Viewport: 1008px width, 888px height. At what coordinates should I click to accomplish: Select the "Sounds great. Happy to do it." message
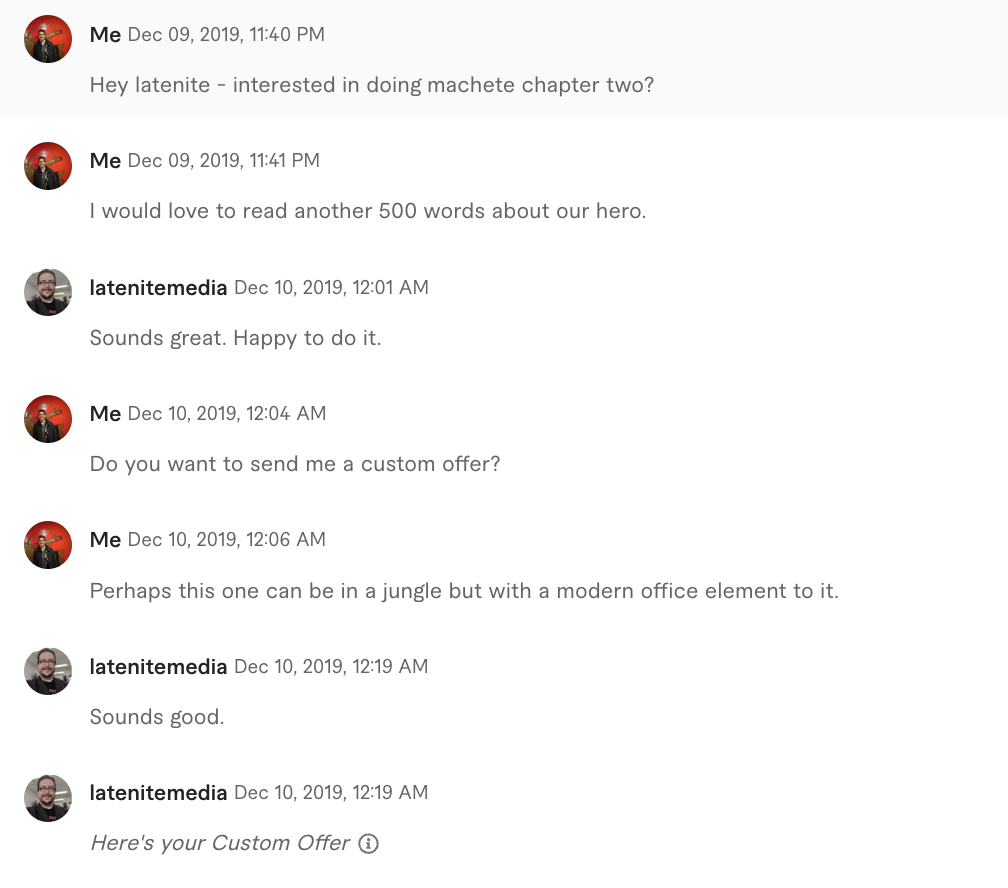pyautogui.click(x=235, y=338)
